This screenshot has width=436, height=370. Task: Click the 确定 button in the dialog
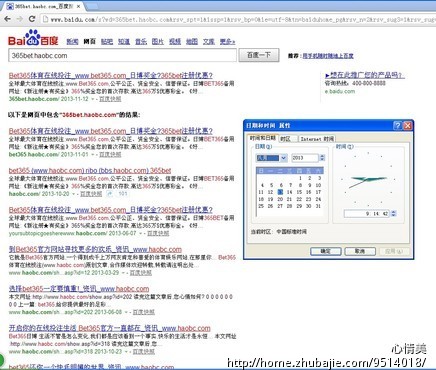[x=325, y=251]
